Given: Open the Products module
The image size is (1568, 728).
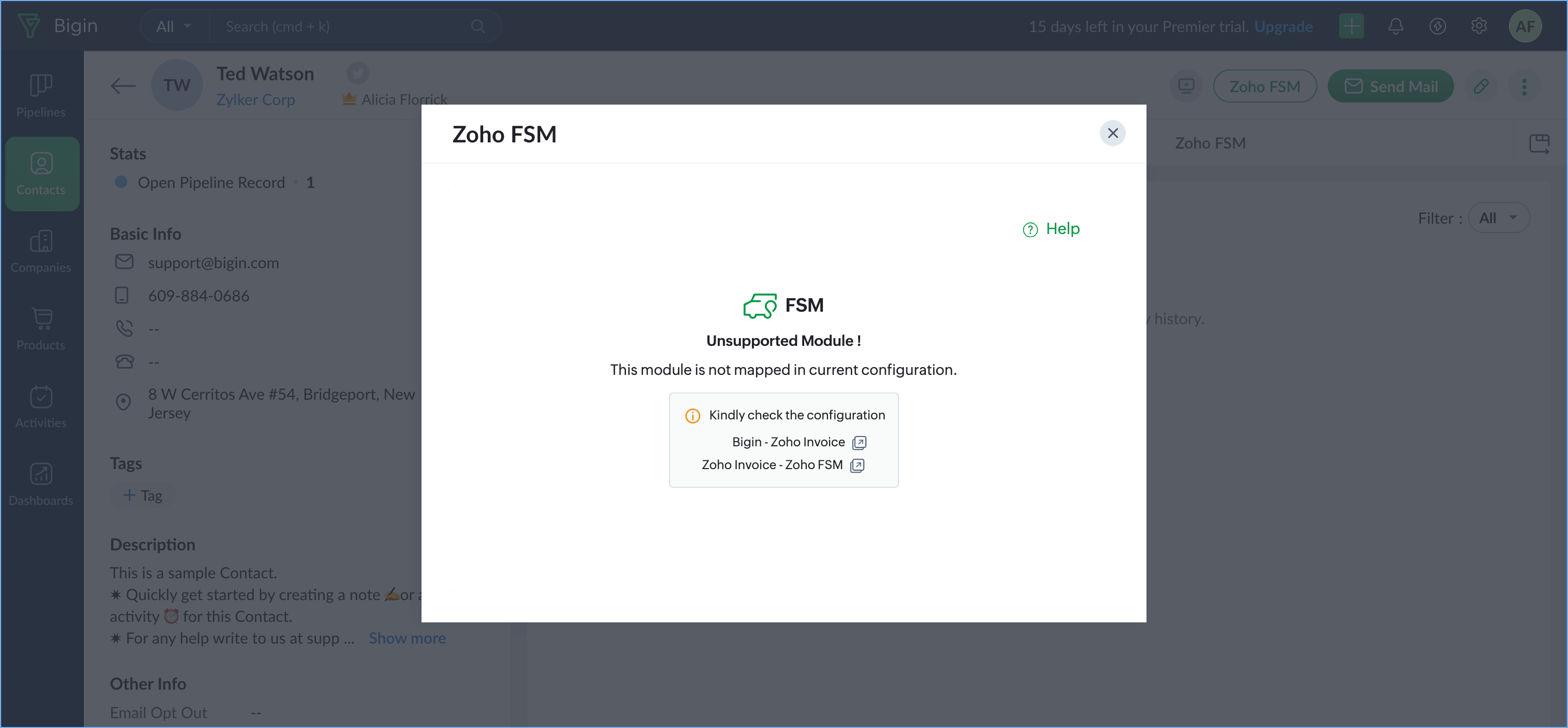Looking at the screenshot, I should [41, 329].
